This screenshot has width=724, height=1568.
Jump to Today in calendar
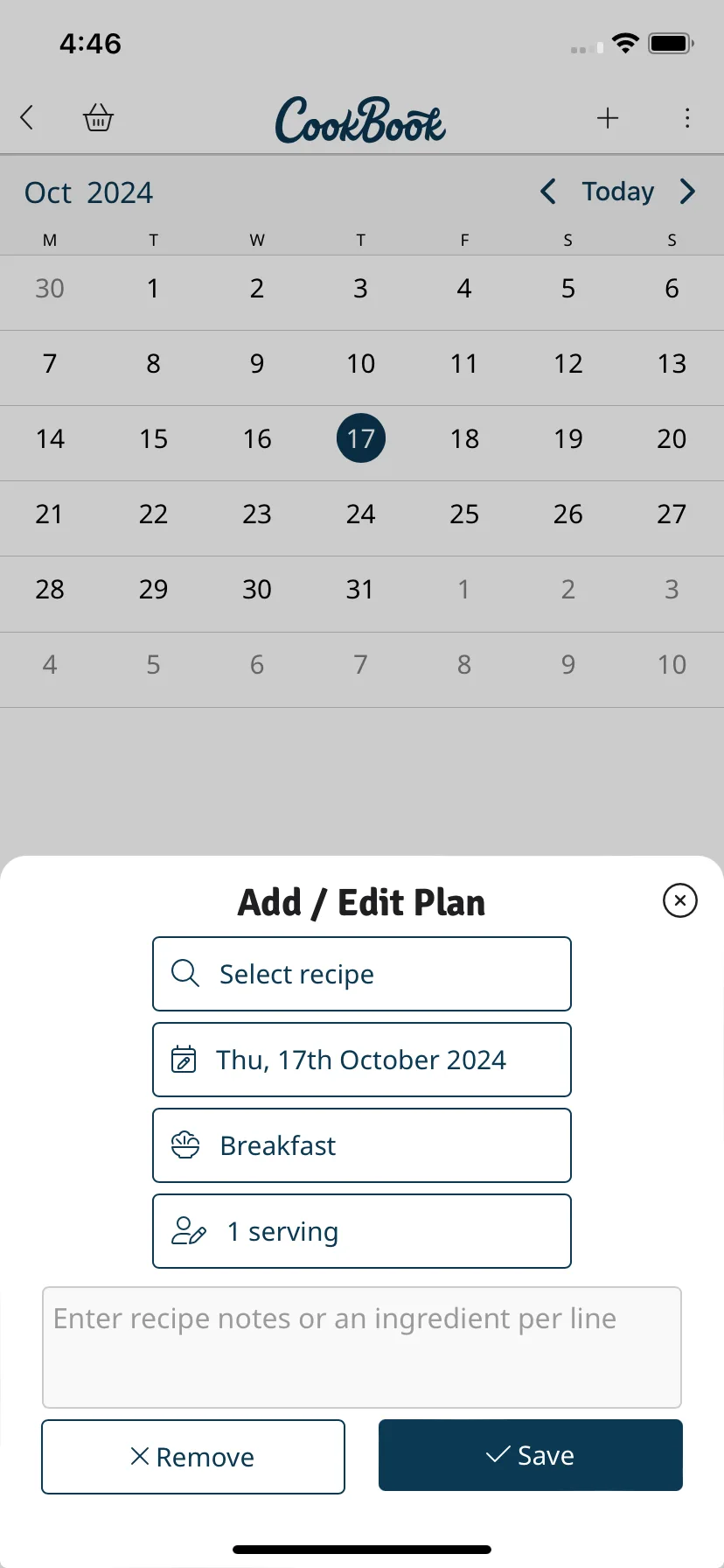click(618, 191)
